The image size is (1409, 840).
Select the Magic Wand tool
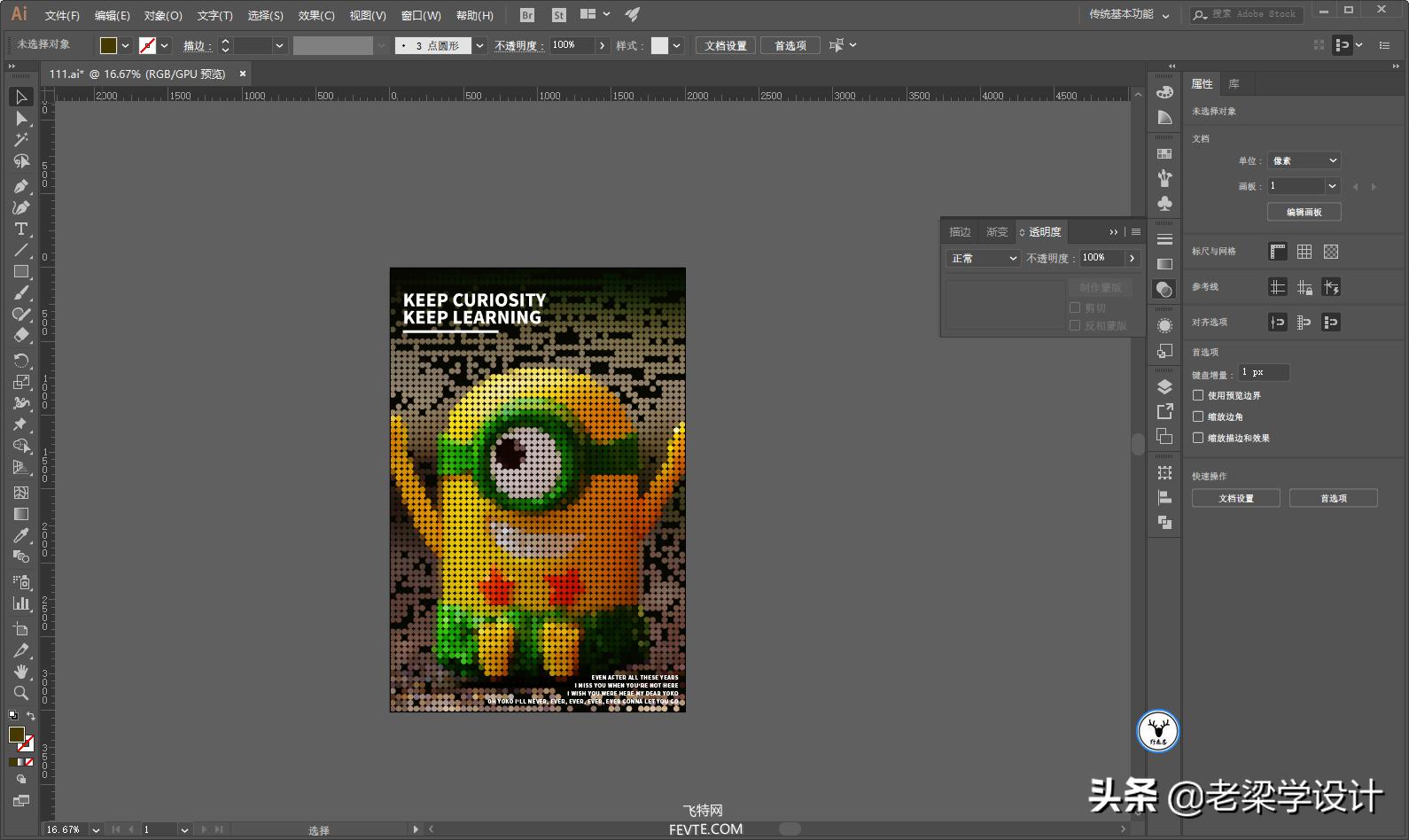tap(21, 140)
